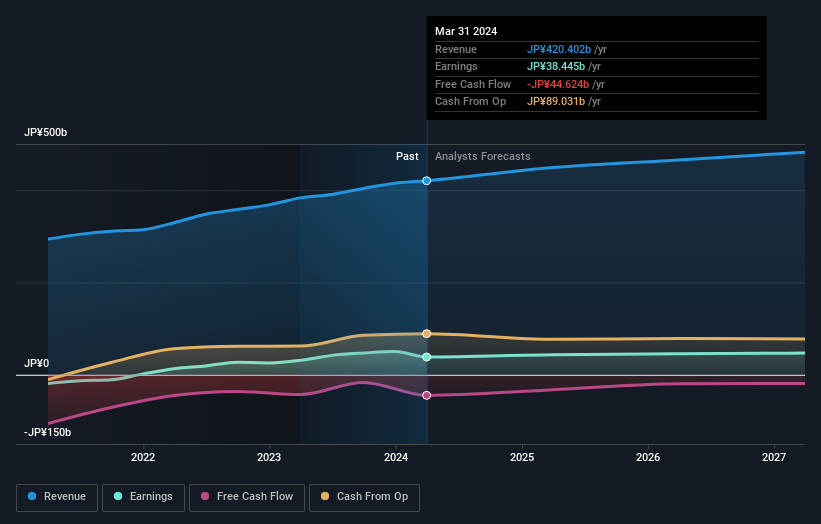Click the JP¥0 y-axis label
This screenshot has height=524, width=821.
[x=37, y=363]
